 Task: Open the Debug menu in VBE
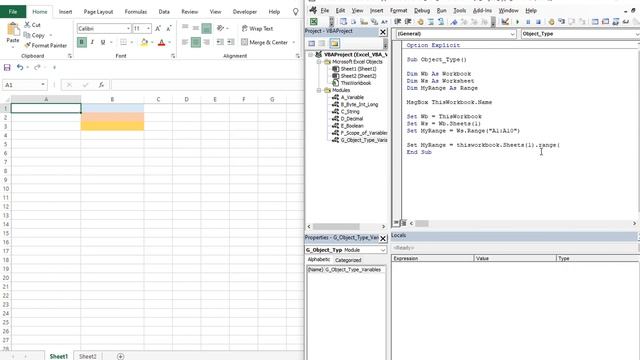tap(422, 11)
